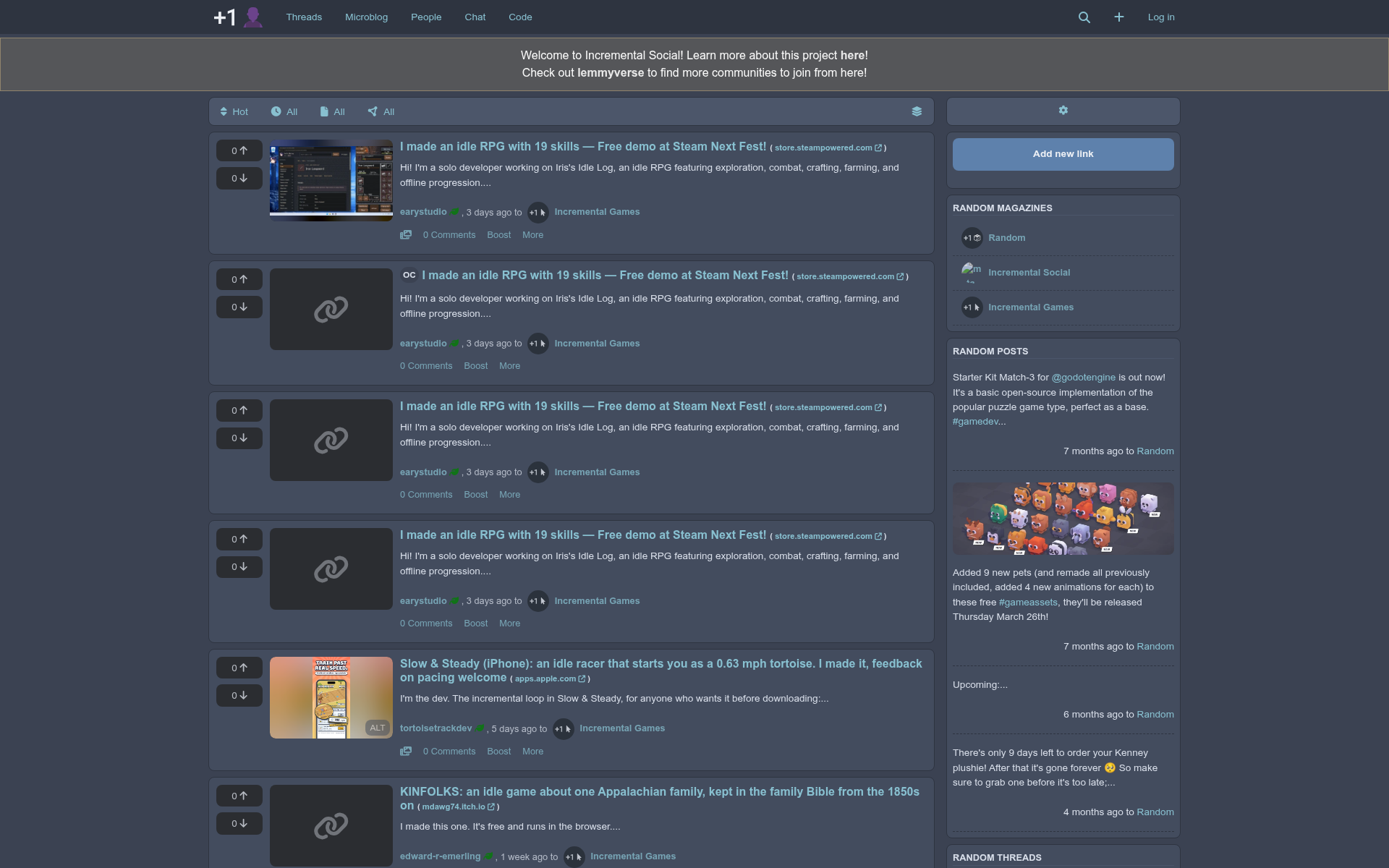Screen dimensions: 1389x868
Task: Go to Threads in the top navigation
Action: pos(304,17)
